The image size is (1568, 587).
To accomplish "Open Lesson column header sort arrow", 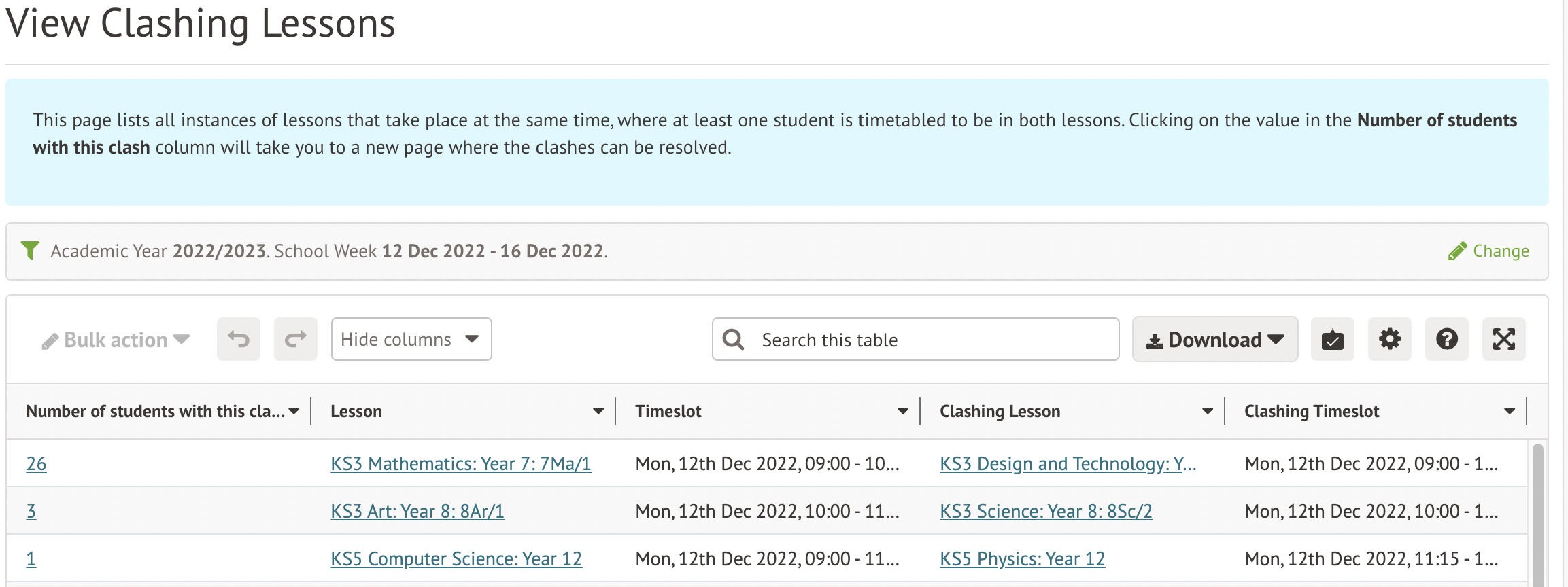I will click(x=598, y=412).
